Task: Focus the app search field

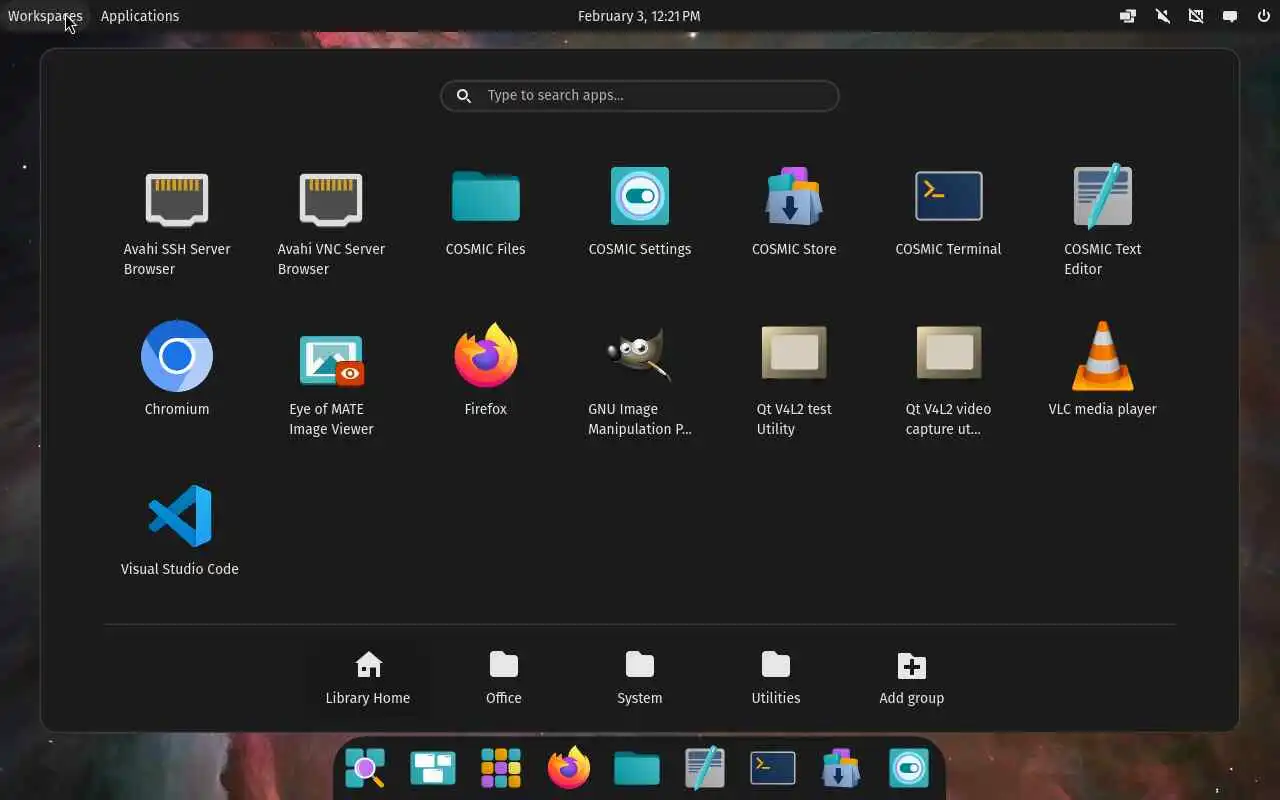Action: pyautogui.click(x=640, y=96)
